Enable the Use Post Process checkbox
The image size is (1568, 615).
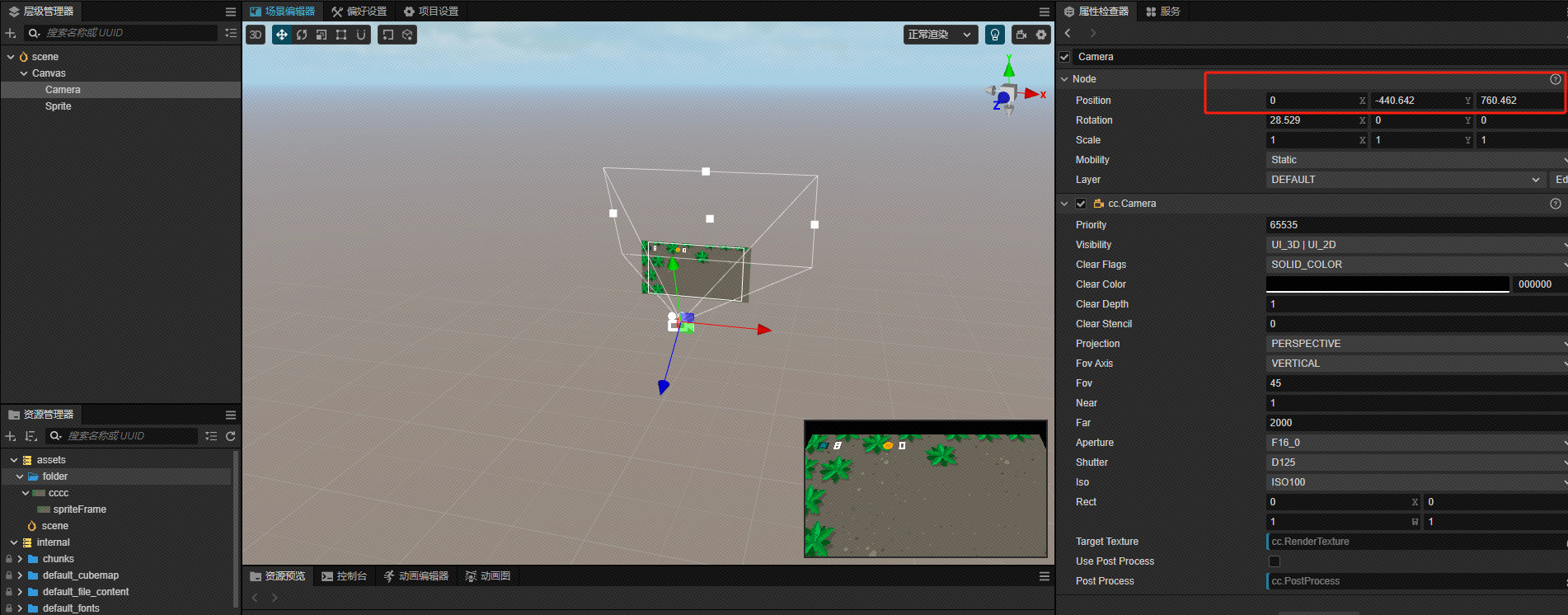pyautogui.click(x=1275, y=561)
